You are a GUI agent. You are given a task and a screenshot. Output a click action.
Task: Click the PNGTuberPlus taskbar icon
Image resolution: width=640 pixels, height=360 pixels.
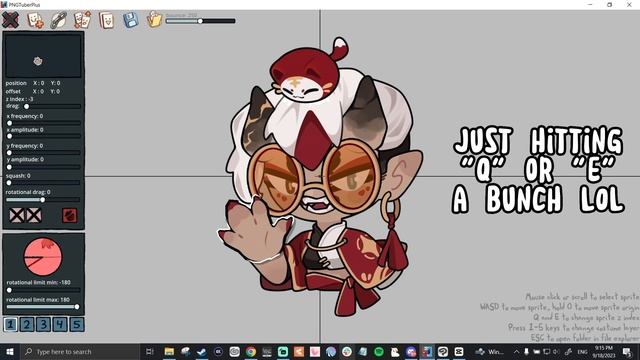point(427,351)
